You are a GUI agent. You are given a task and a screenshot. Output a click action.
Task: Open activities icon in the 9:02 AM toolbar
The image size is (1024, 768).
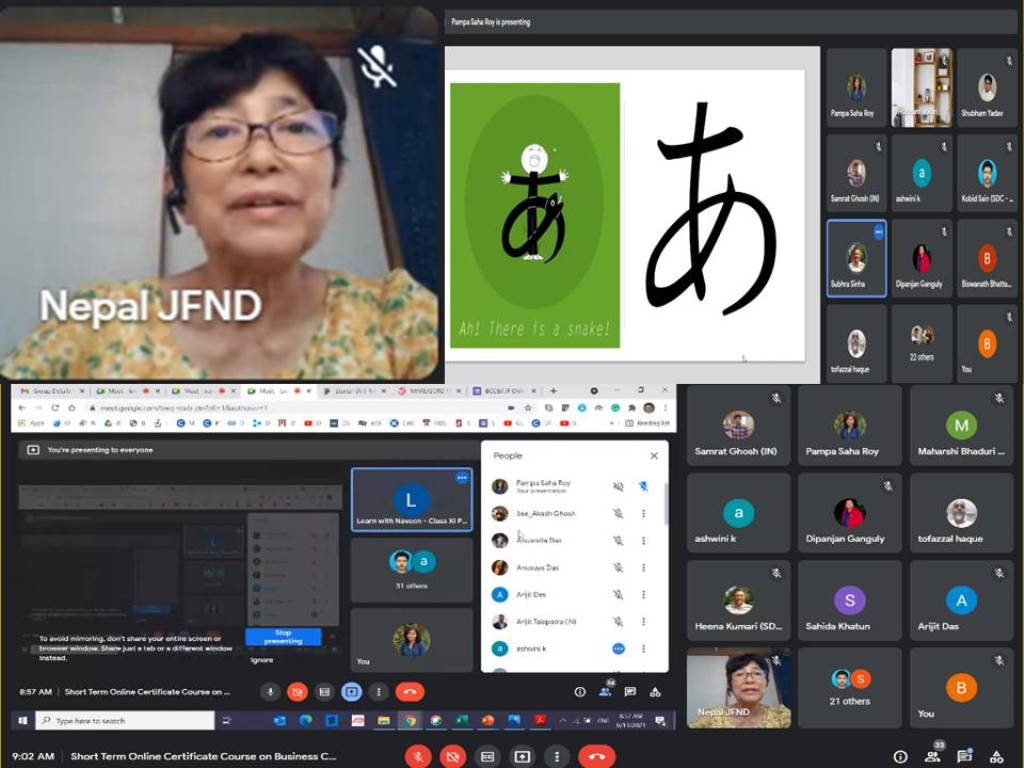(x=997, y=757)
